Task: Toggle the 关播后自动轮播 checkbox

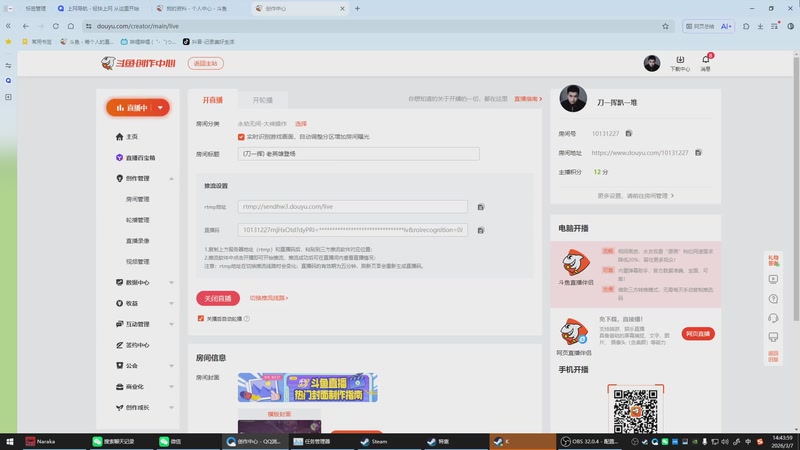Action: tap(201, 318)
